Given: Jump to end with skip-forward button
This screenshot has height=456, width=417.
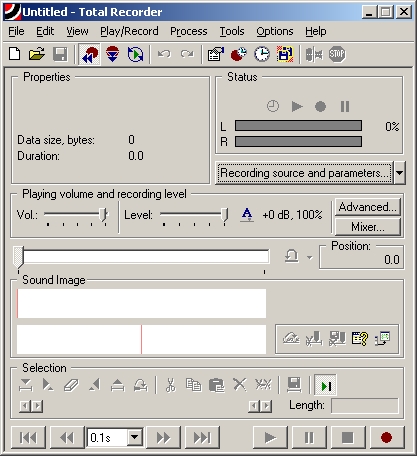Looking at the screenshot, I should coord(203,438).
